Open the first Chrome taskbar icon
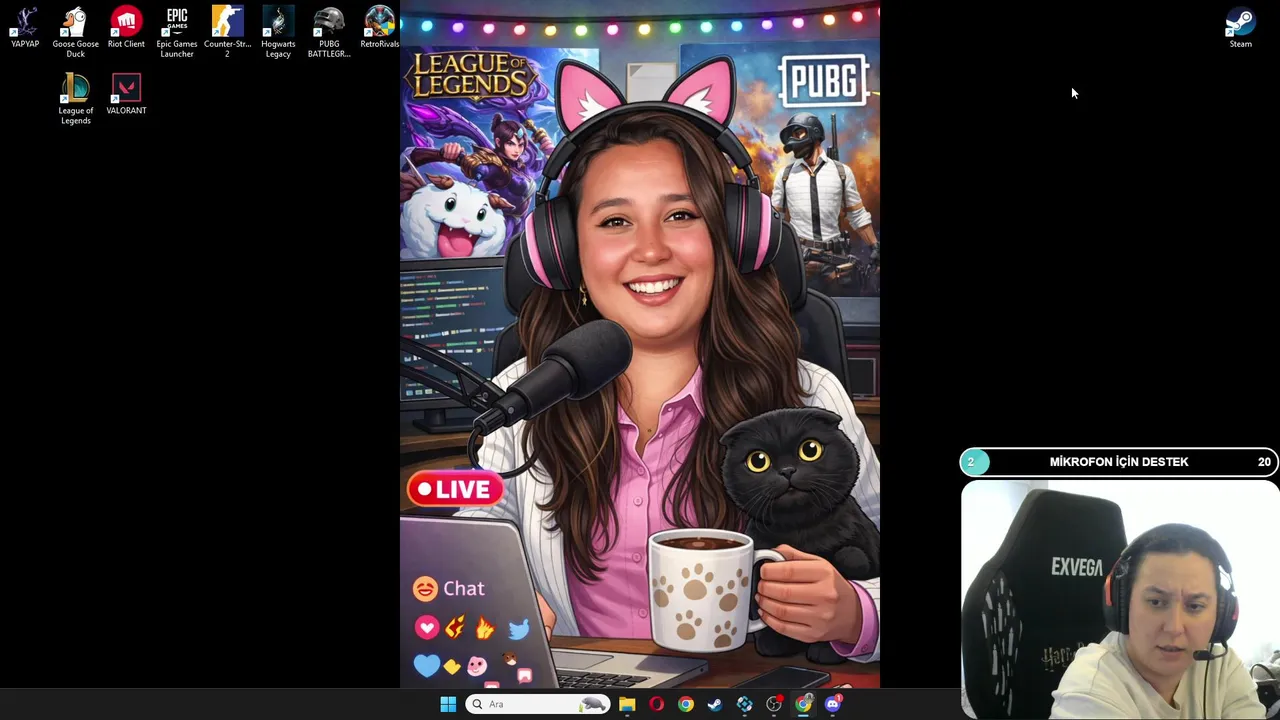 point(685,704)
